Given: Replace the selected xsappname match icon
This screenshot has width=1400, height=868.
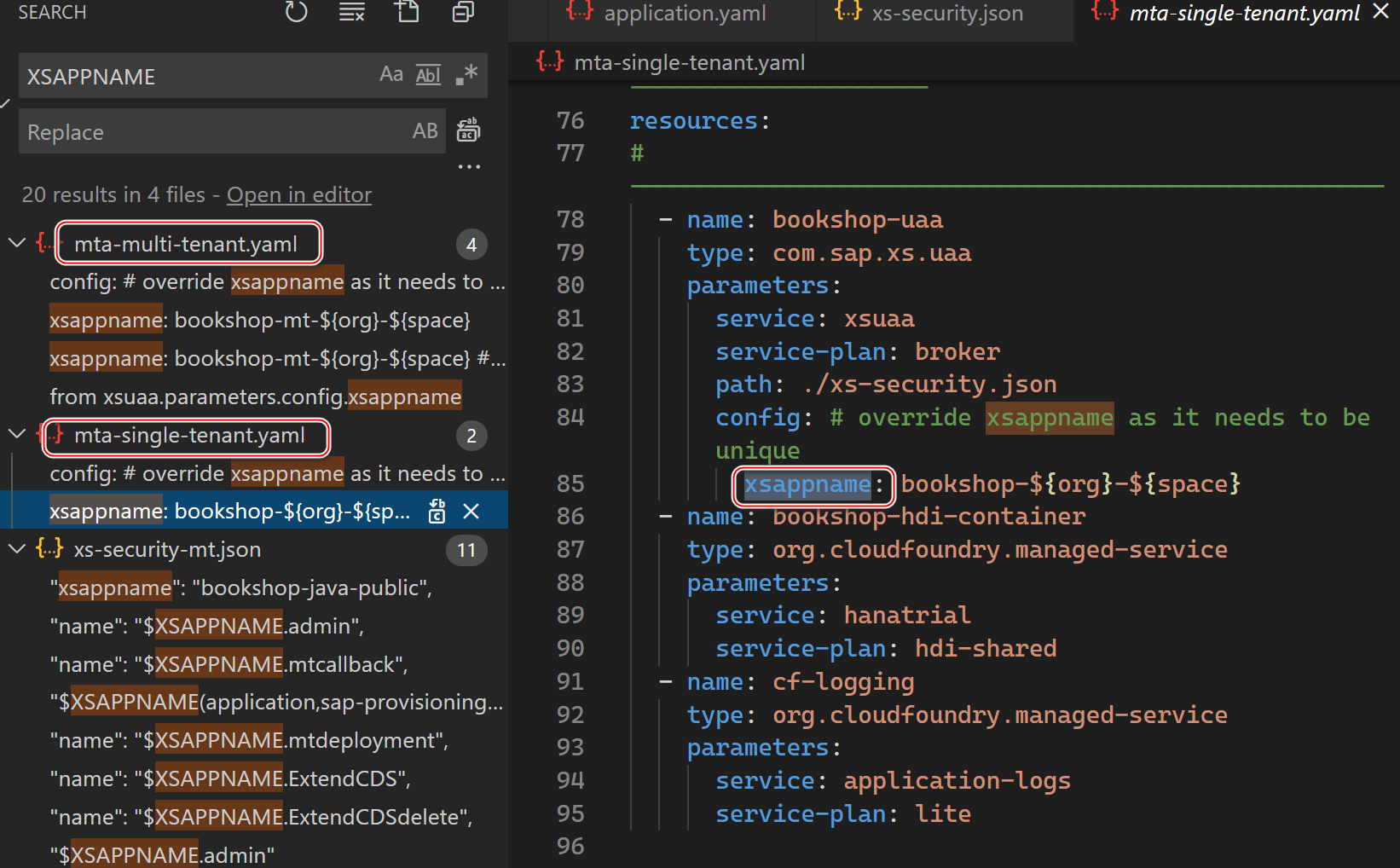Looking at the screenshot, I should tap(437, 511).
